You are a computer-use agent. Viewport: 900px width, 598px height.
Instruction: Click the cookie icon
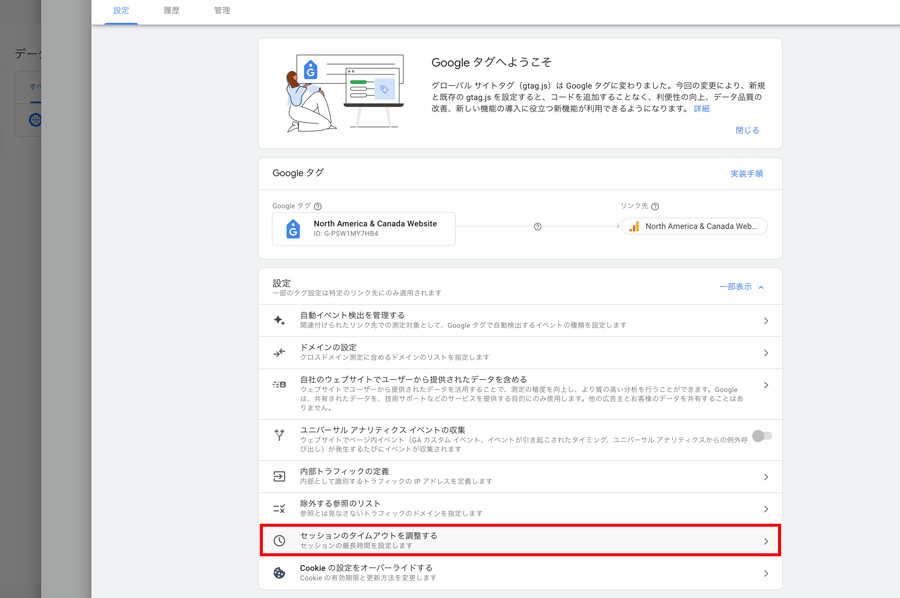click(279, 573)
